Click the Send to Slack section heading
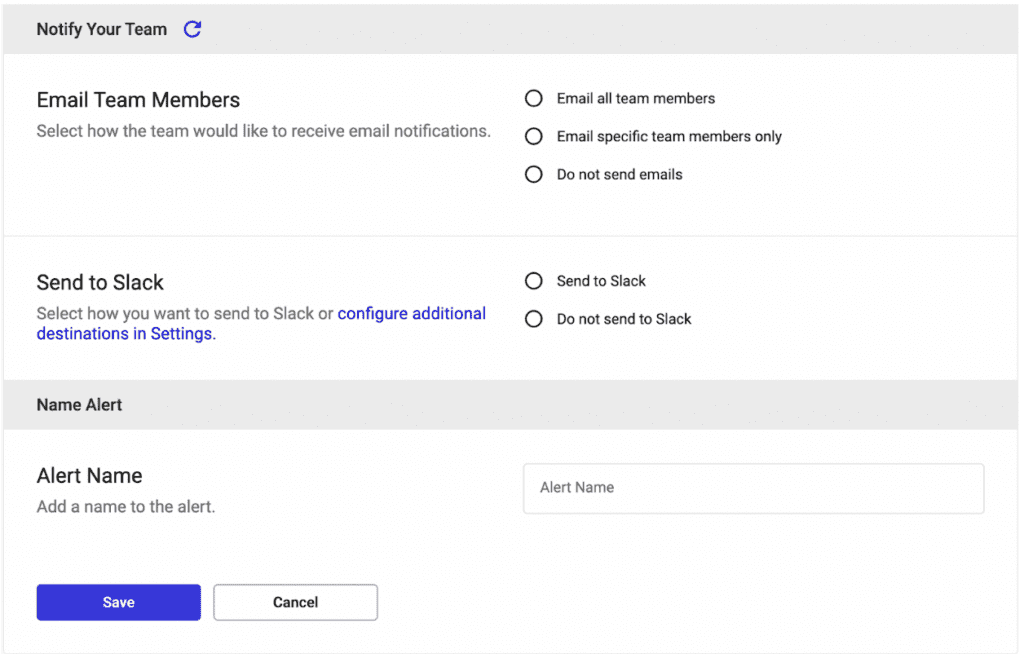1024x654 pixels. click(100, 282)
